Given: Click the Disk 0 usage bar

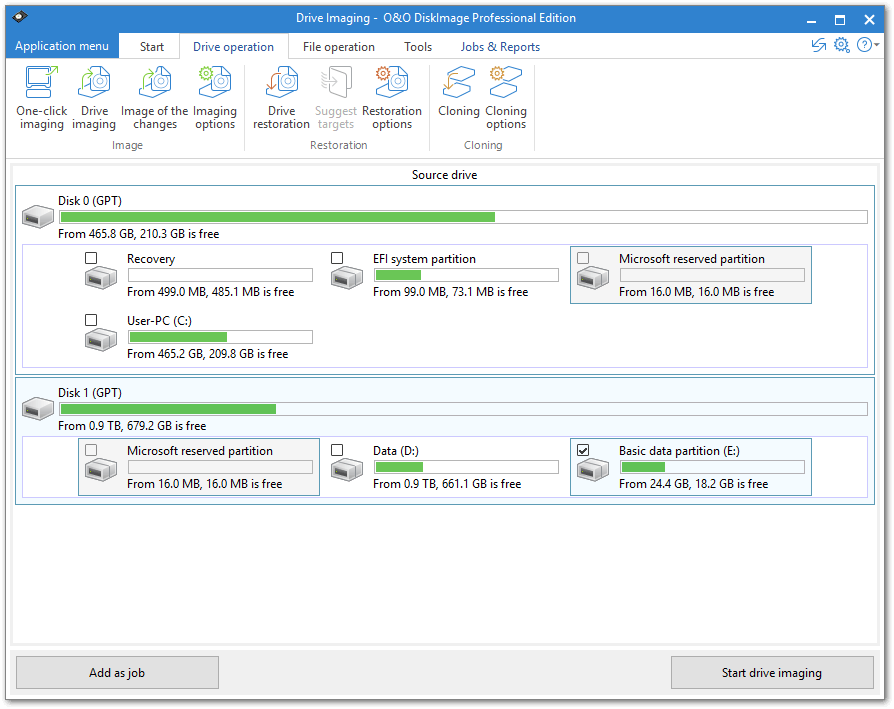Looking at the screenshot, I should (464, 217).
